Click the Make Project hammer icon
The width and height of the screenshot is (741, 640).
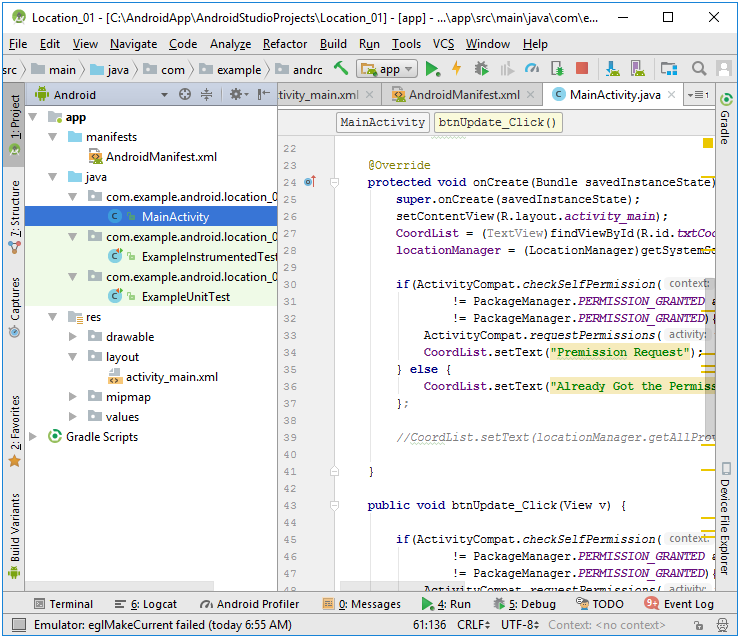(x=341, y=69)
